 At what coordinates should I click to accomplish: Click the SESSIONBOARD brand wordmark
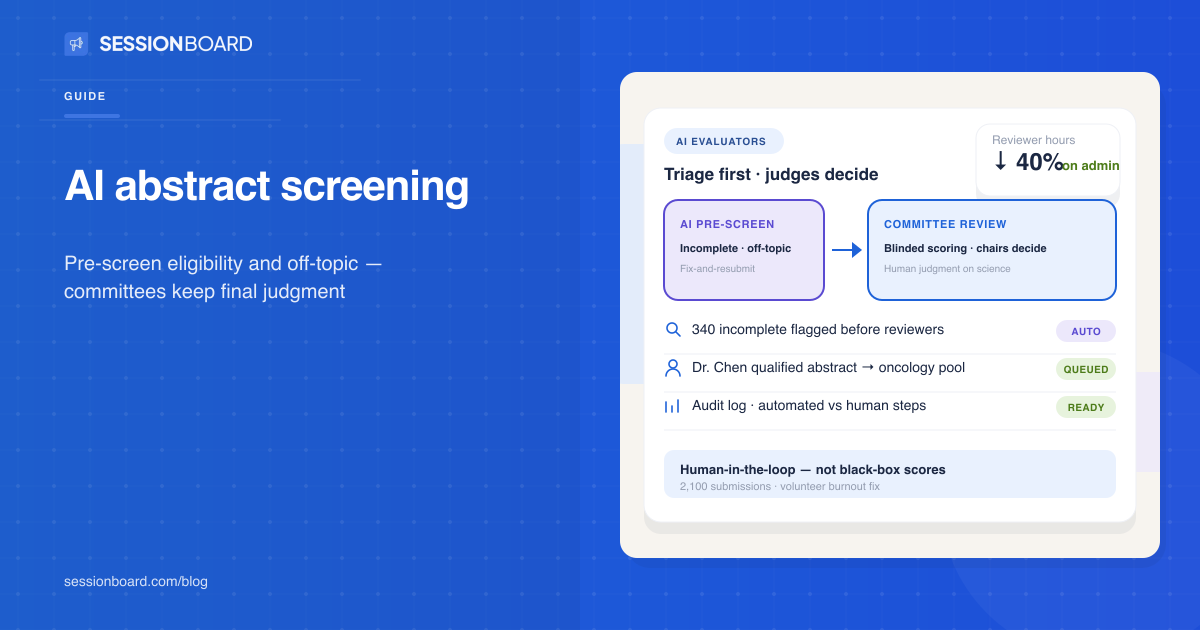176,44
